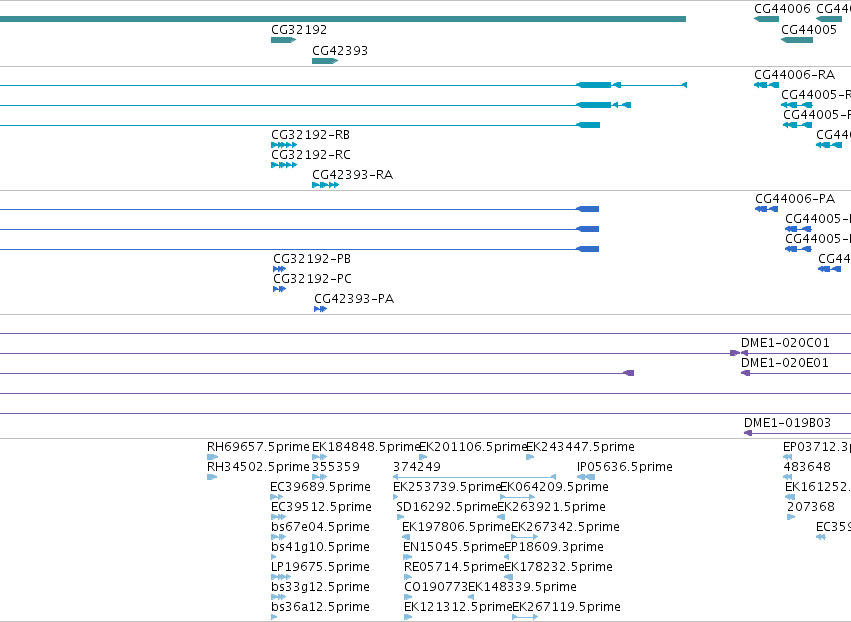This screenshot has width=851, height=622.
Task: Select the EK197806.5prime EST label
Action: point(456,527)
